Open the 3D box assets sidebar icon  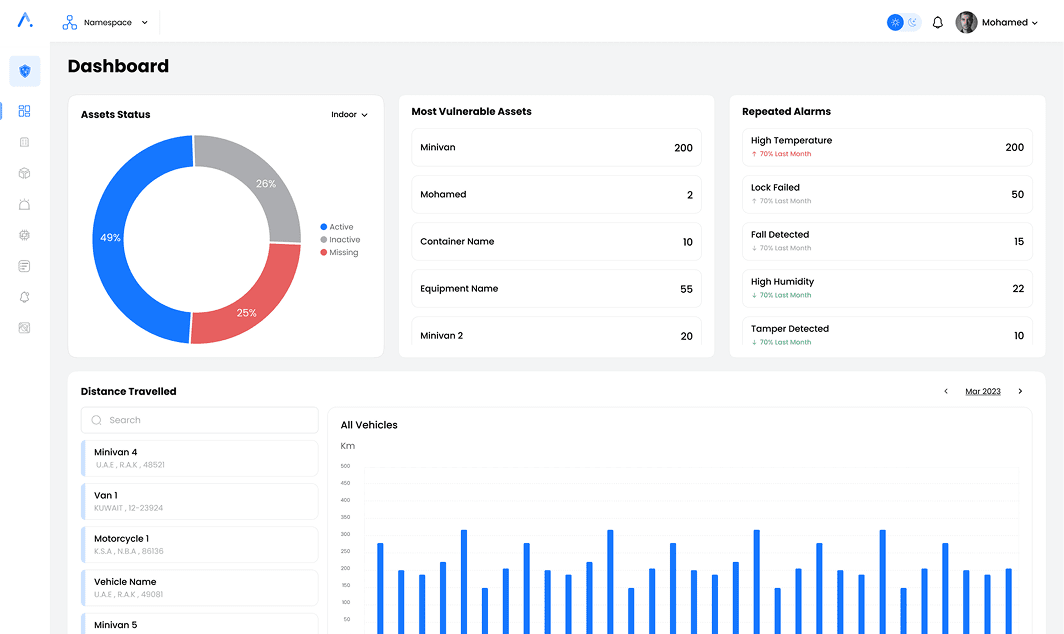click(25, 173)
